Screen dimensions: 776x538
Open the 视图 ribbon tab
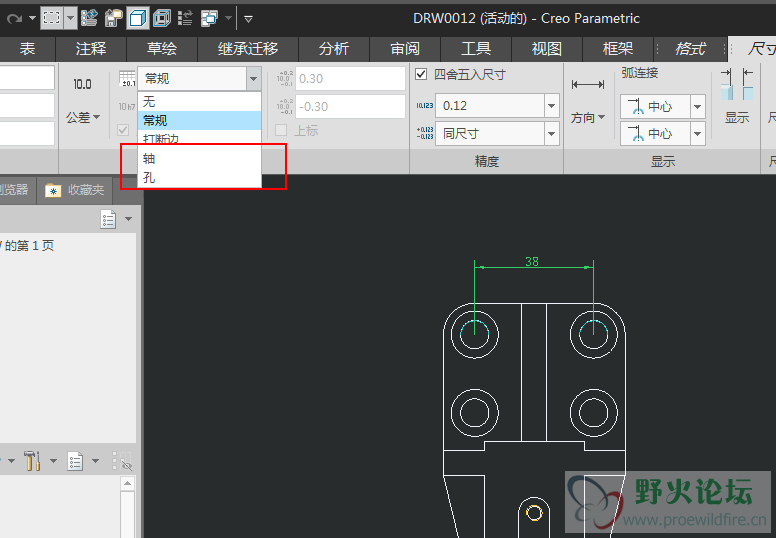click(547, 49)
